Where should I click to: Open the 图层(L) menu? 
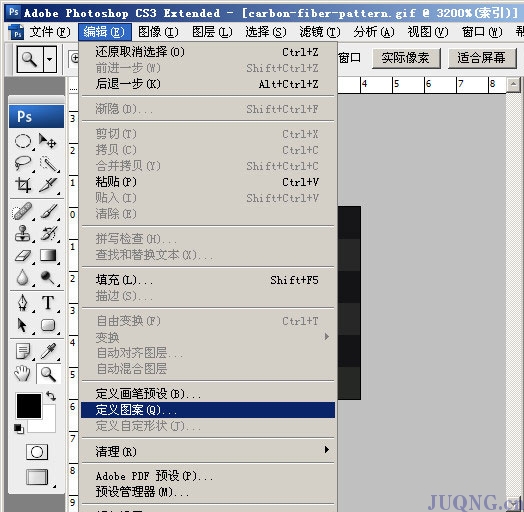[212, 32]
